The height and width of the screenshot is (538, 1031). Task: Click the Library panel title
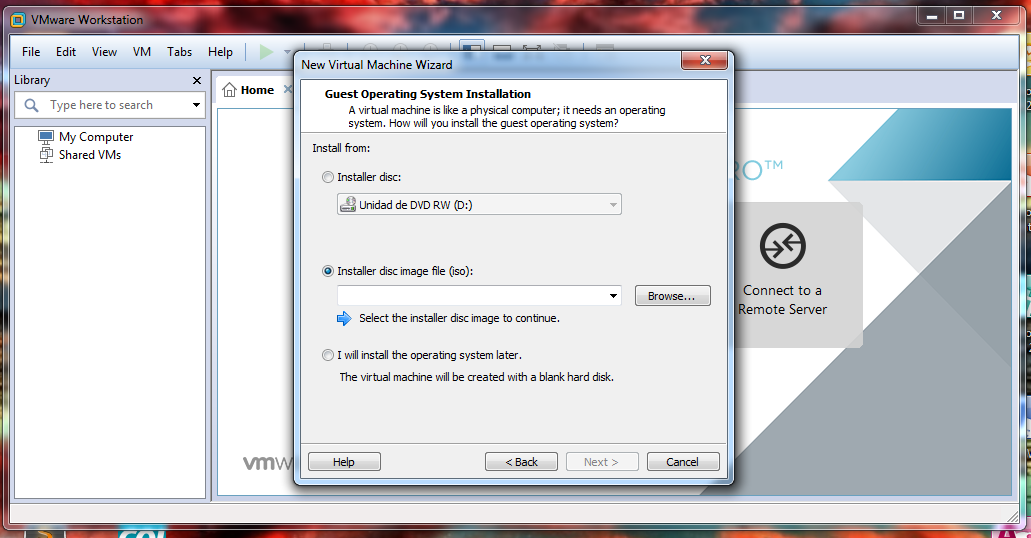click(x=32, y=80)
